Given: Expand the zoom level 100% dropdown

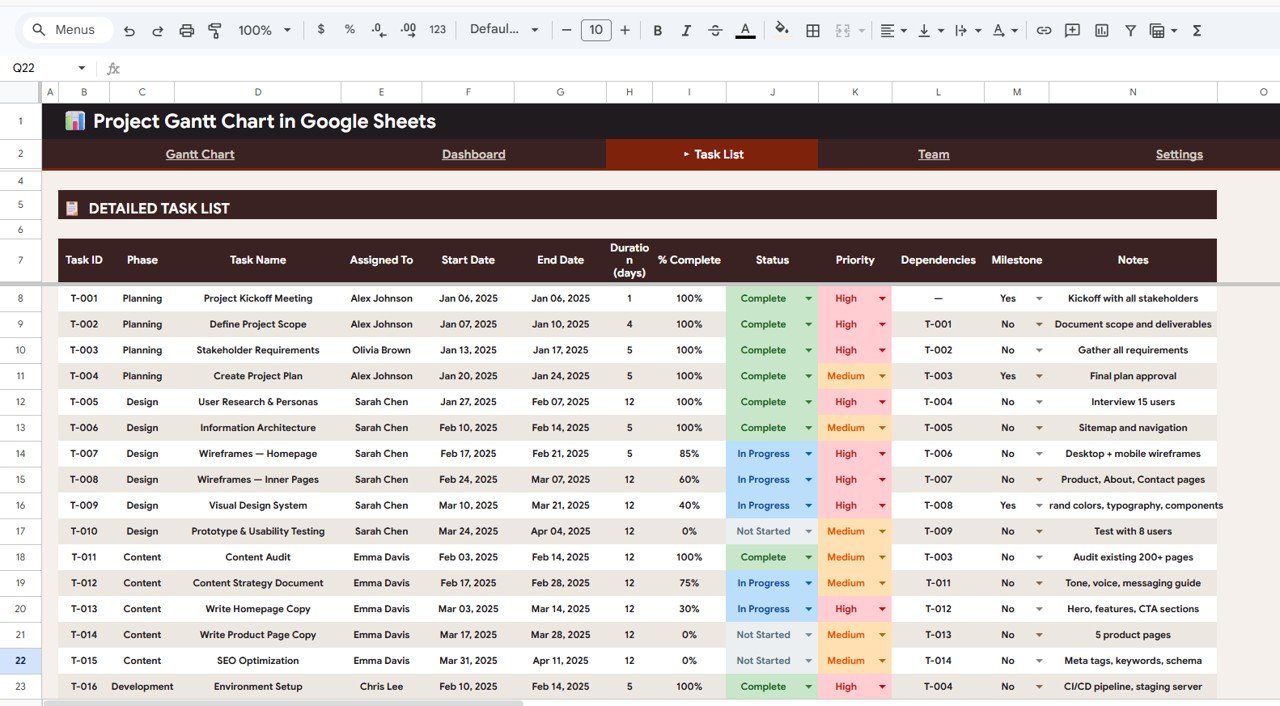Looking at the screenshot, I should click(x=263, y=30).
